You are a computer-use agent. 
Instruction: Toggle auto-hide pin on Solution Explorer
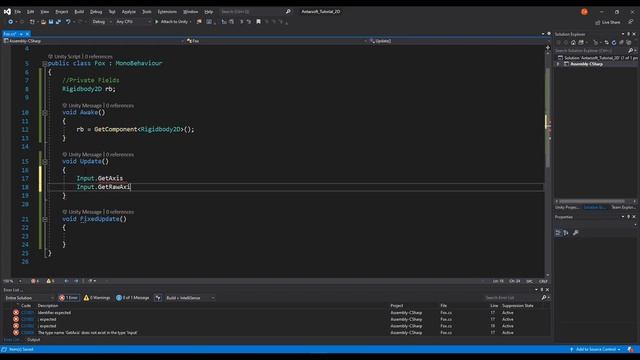point(629,34)
